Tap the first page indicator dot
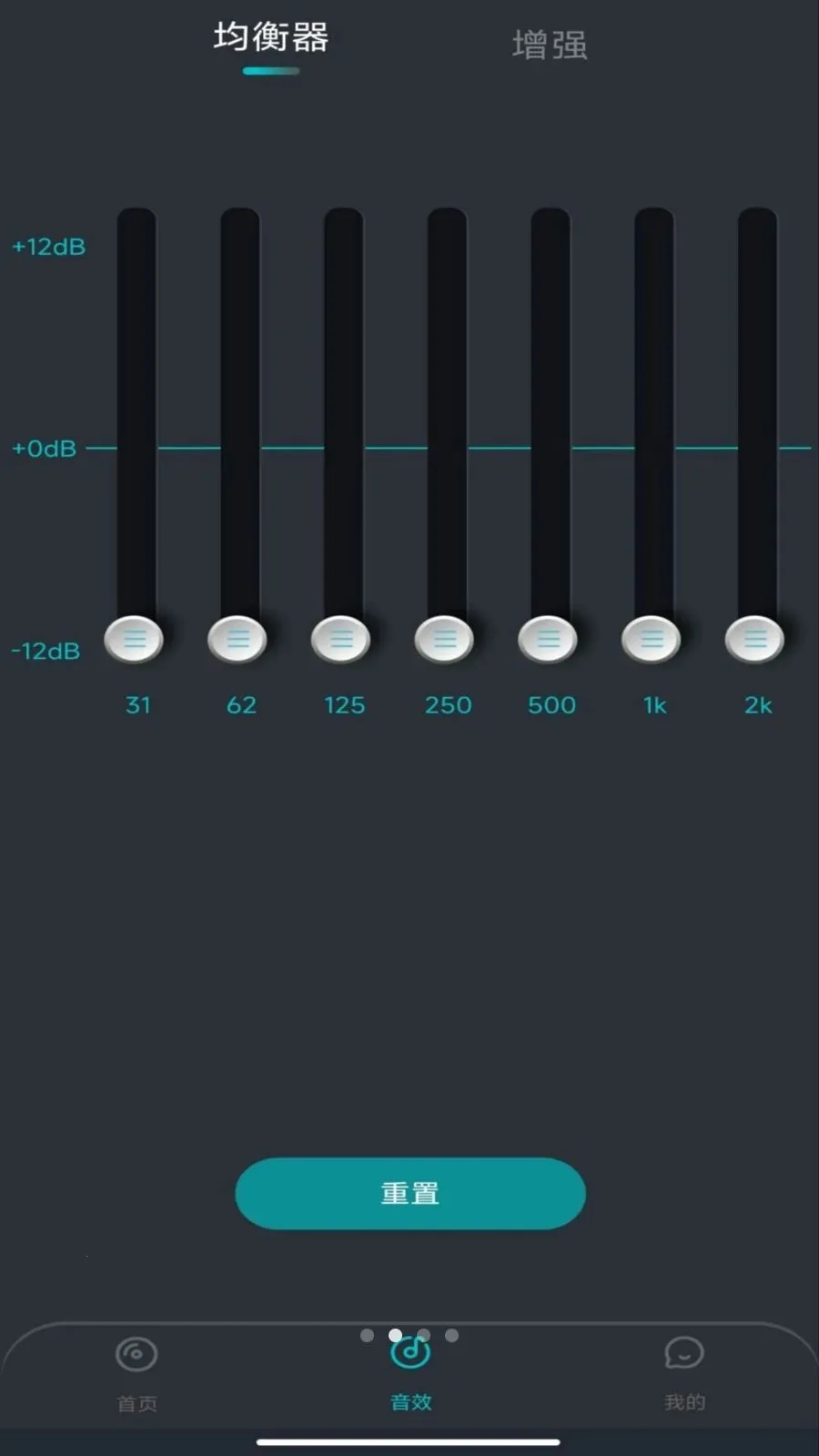 [367, 1335]
